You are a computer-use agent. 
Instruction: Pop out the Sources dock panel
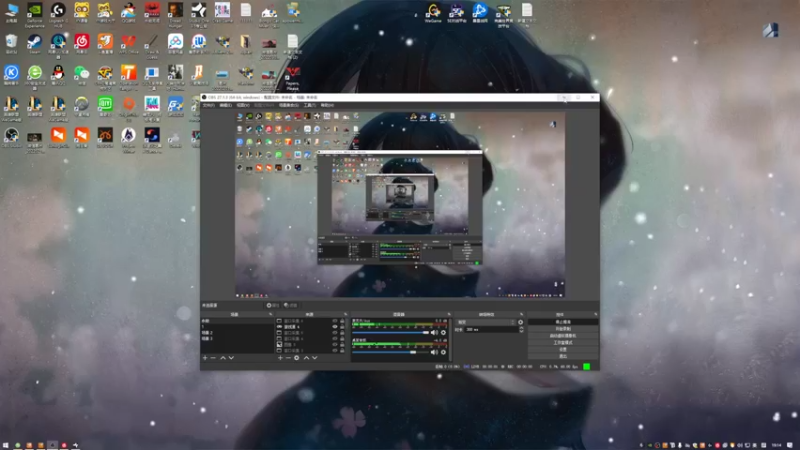[x=345, y=314]
